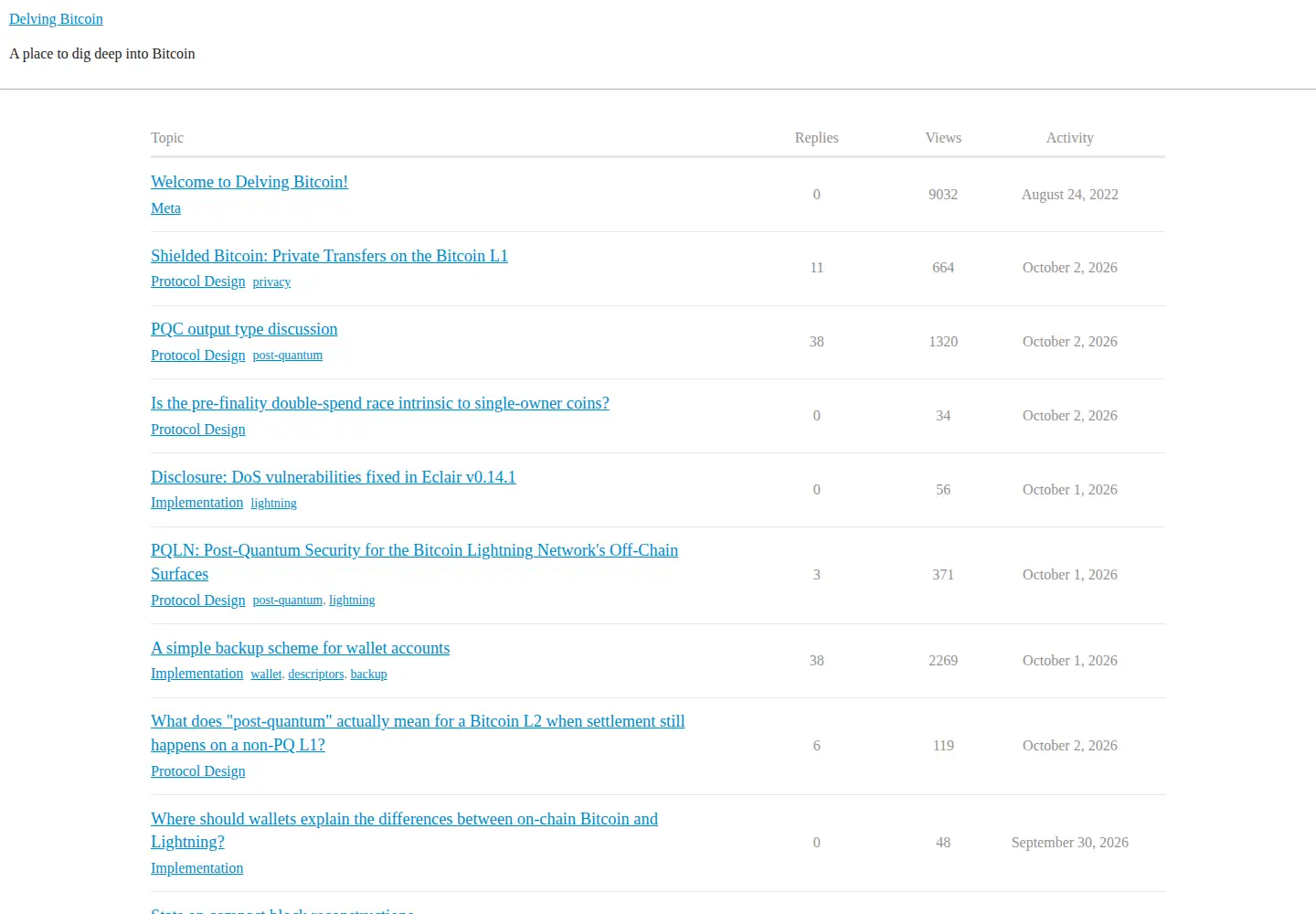This screenshot has height=914, width=1316.
Task: Open the 'Welcome to Delving Bitcoin!' topic
Action: pos(249,182)
